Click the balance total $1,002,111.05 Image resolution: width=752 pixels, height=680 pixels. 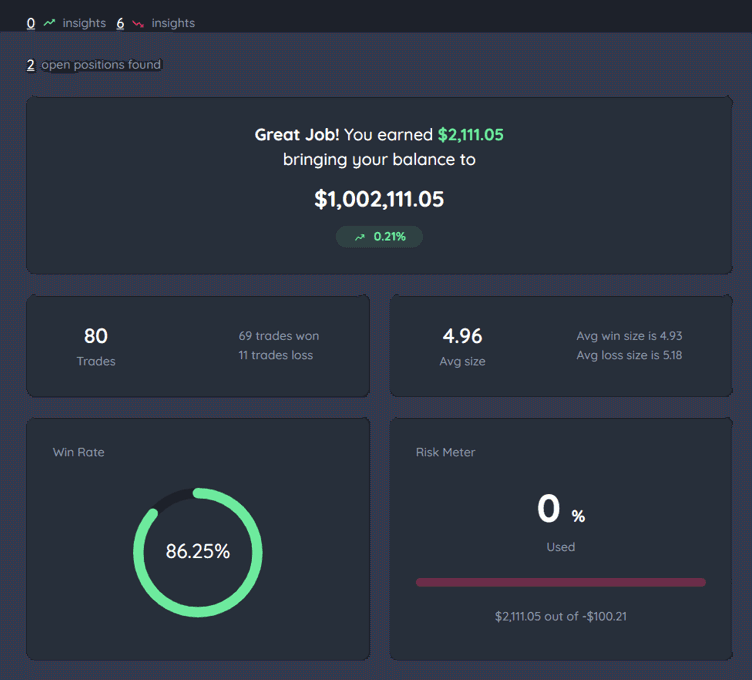click(x=379, y=199)
